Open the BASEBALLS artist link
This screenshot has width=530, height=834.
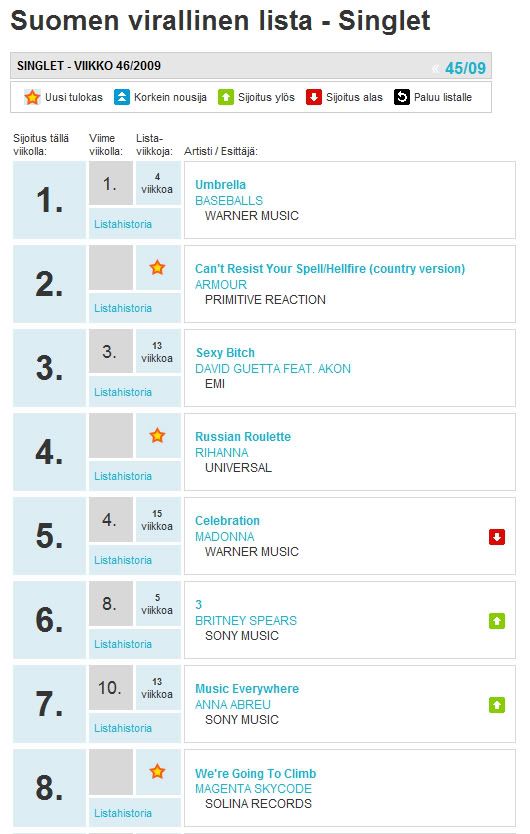coord(229,201)
